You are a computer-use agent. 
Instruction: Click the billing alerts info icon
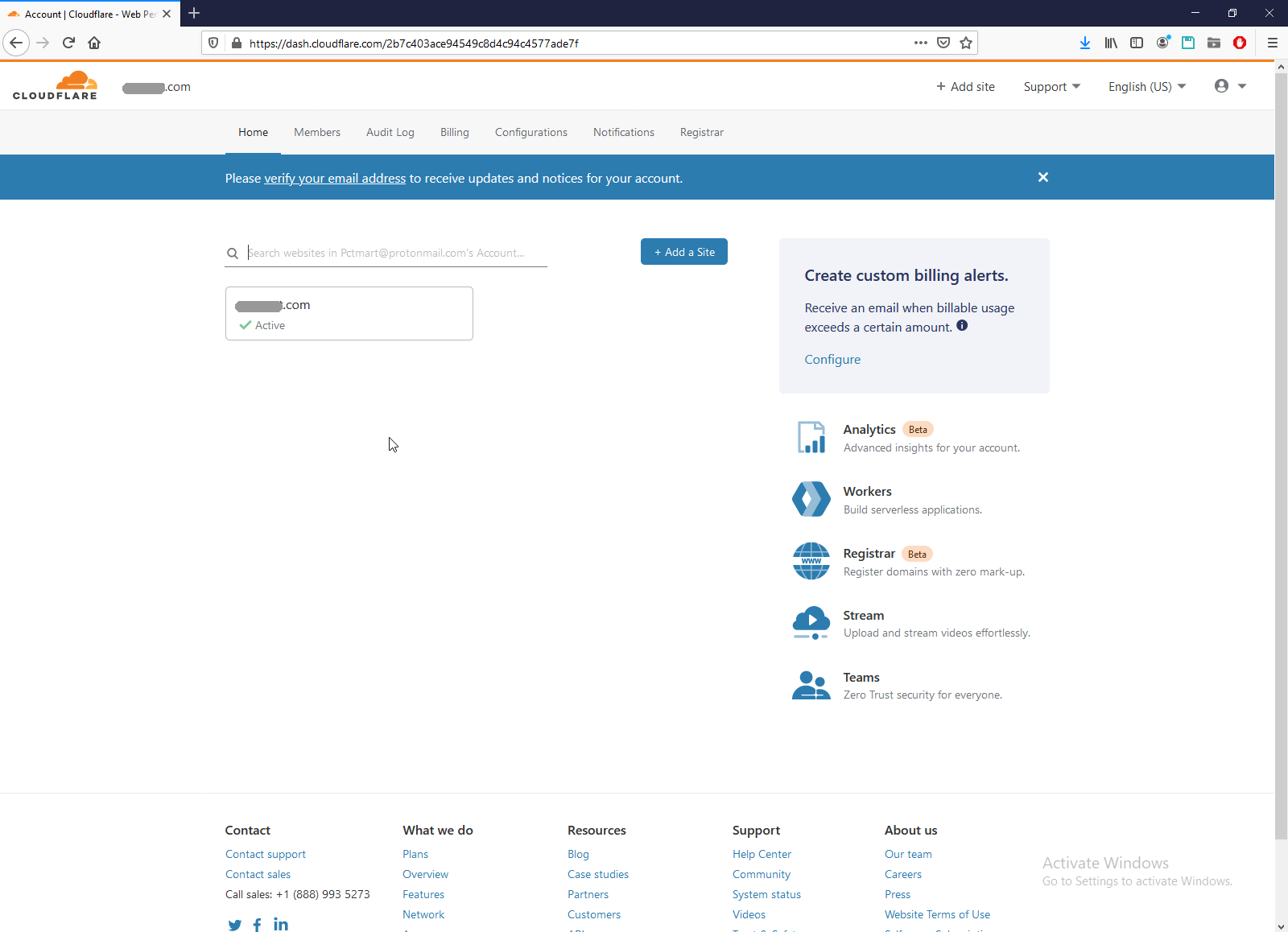[x=962, y=326]
